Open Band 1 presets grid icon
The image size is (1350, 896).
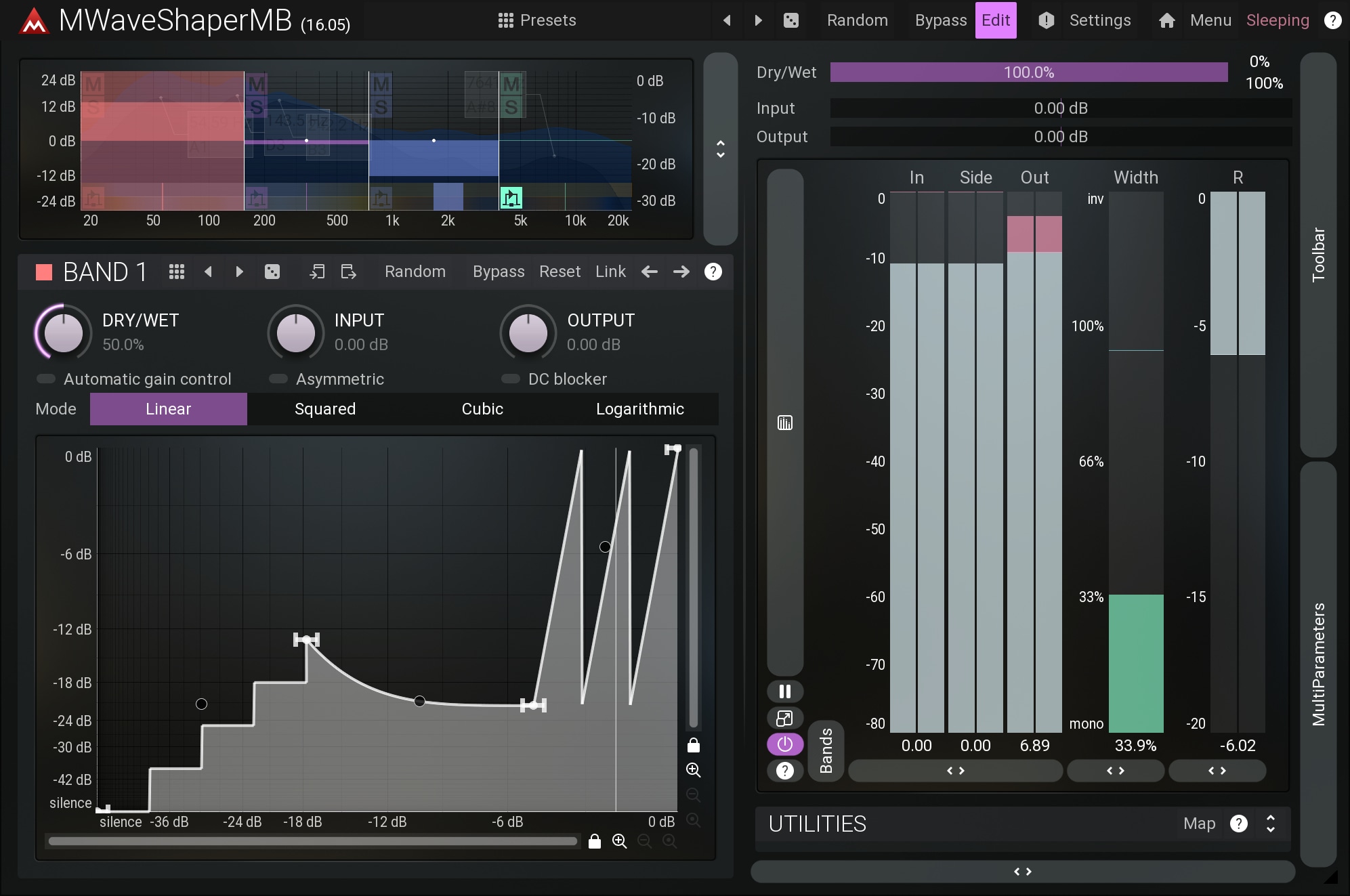(177, 272)
